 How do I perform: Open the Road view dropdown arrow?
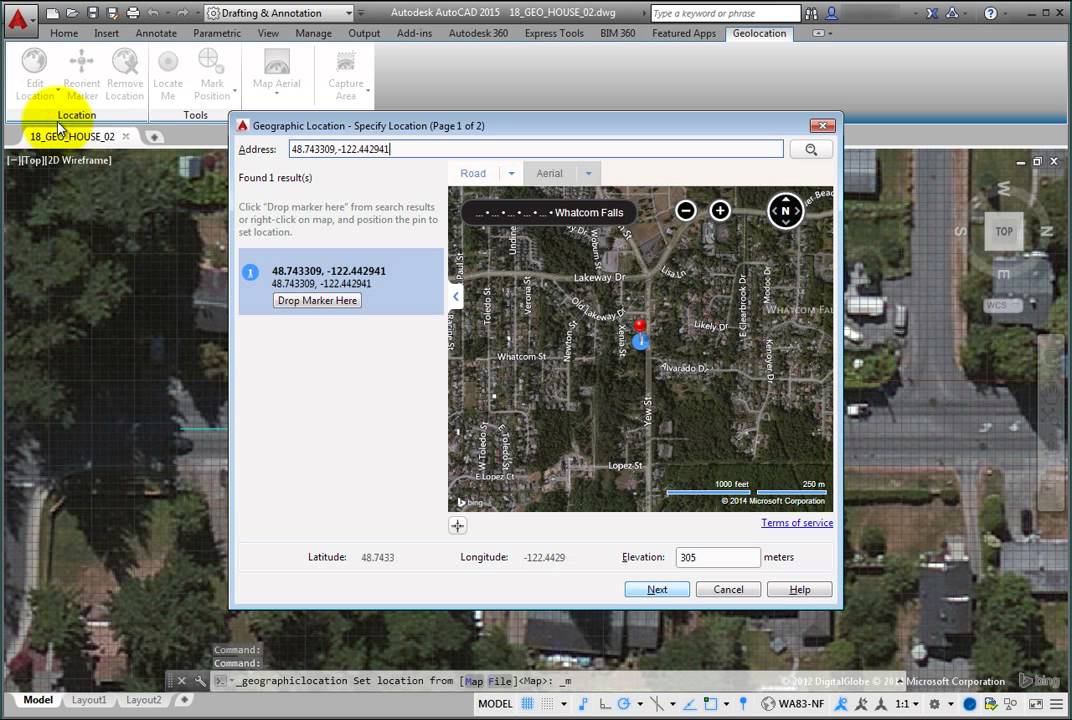(x=511, y=174)
